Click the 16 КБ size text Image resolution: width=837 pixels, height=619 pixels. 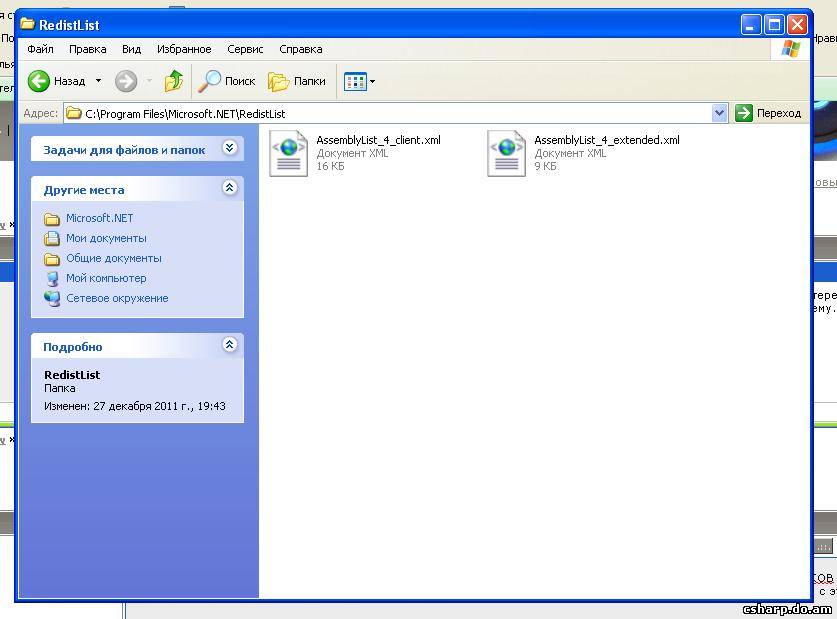330,166
